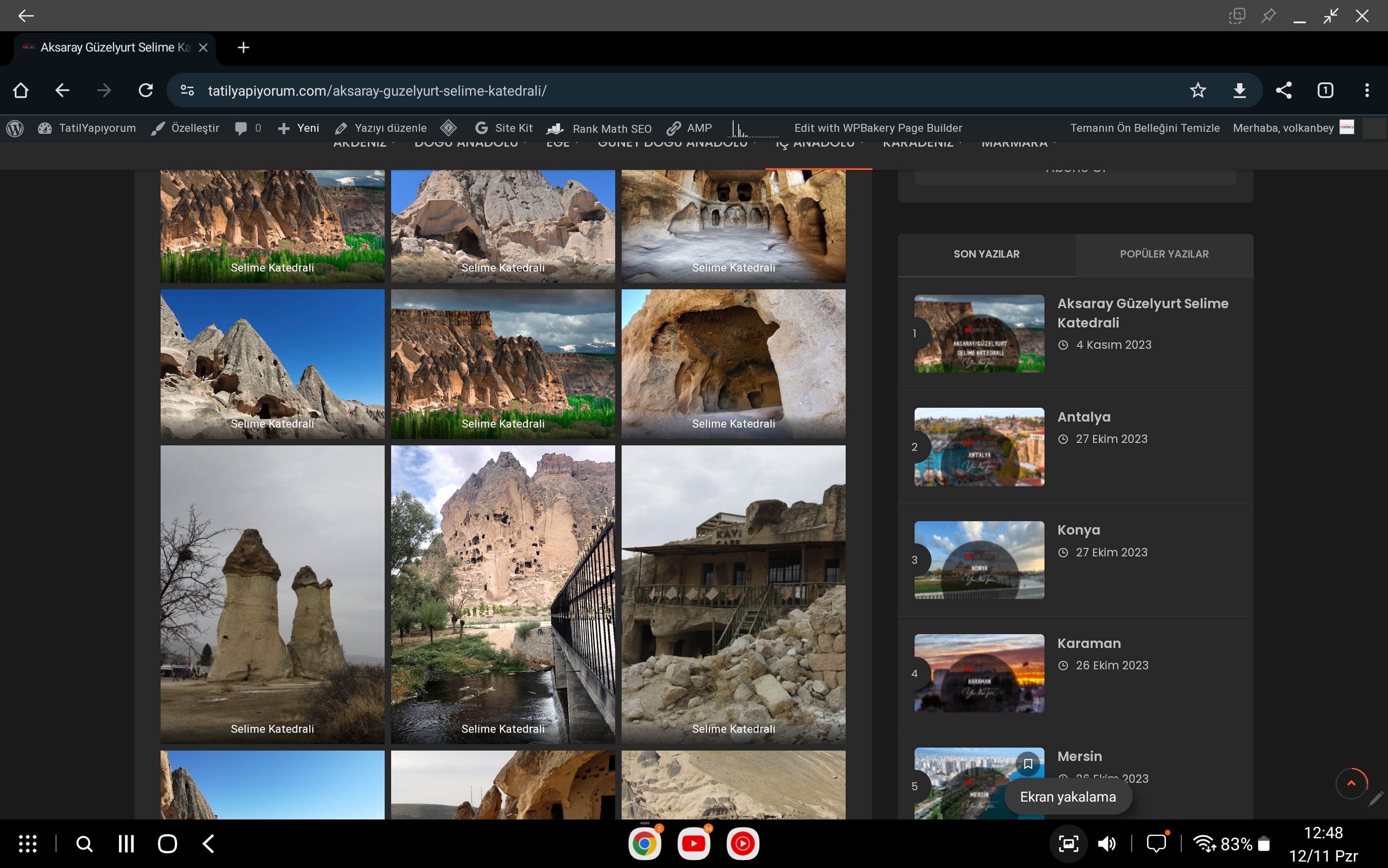1388x868 pixels.
Task: Share this page via share icon
Action: point(1283,90)
